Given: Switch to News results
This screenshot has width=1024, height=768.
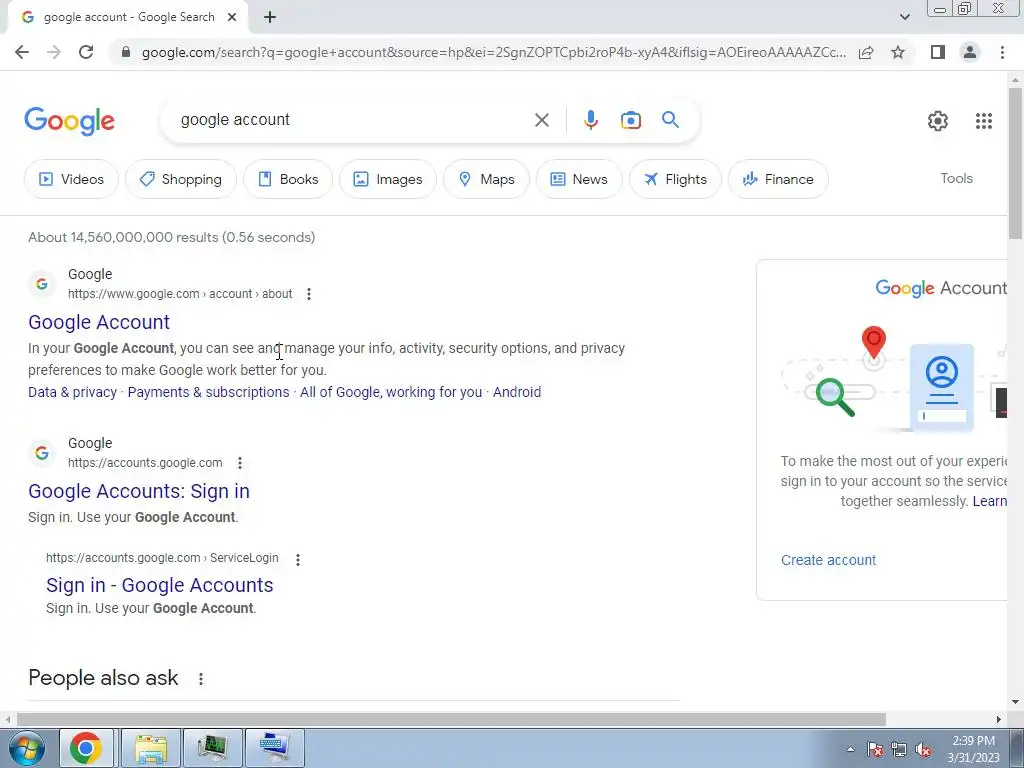Looking at the screenshot, I should pos(579,179).
